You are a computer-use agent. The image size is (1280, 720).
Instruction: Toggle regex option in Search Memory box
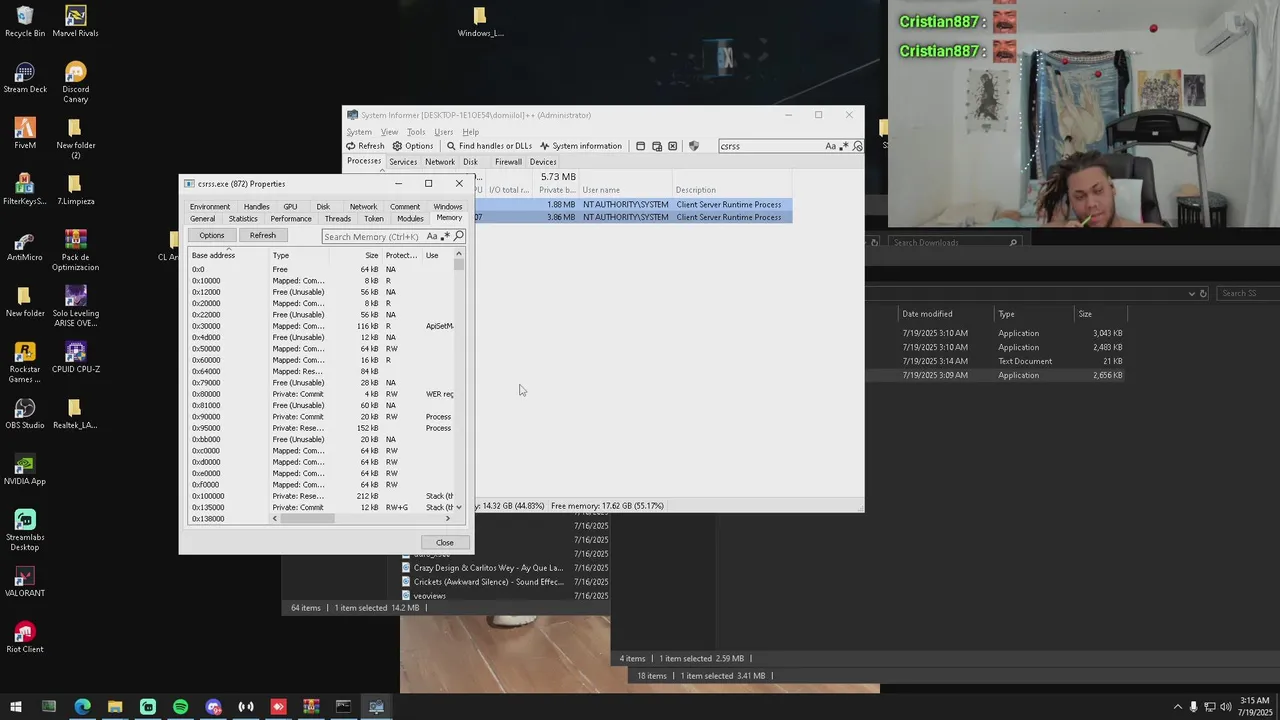[446, 237]
